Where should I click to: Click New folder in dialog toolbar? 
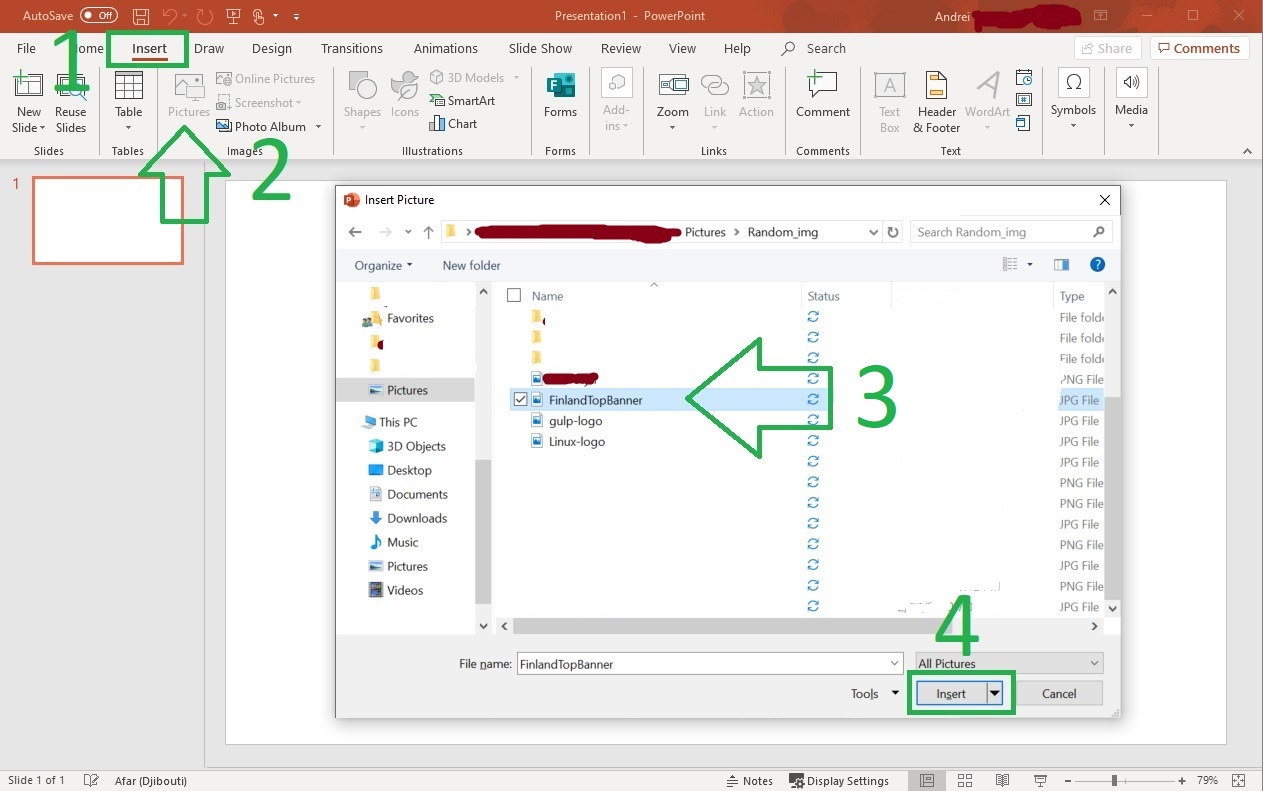[472, 265]
